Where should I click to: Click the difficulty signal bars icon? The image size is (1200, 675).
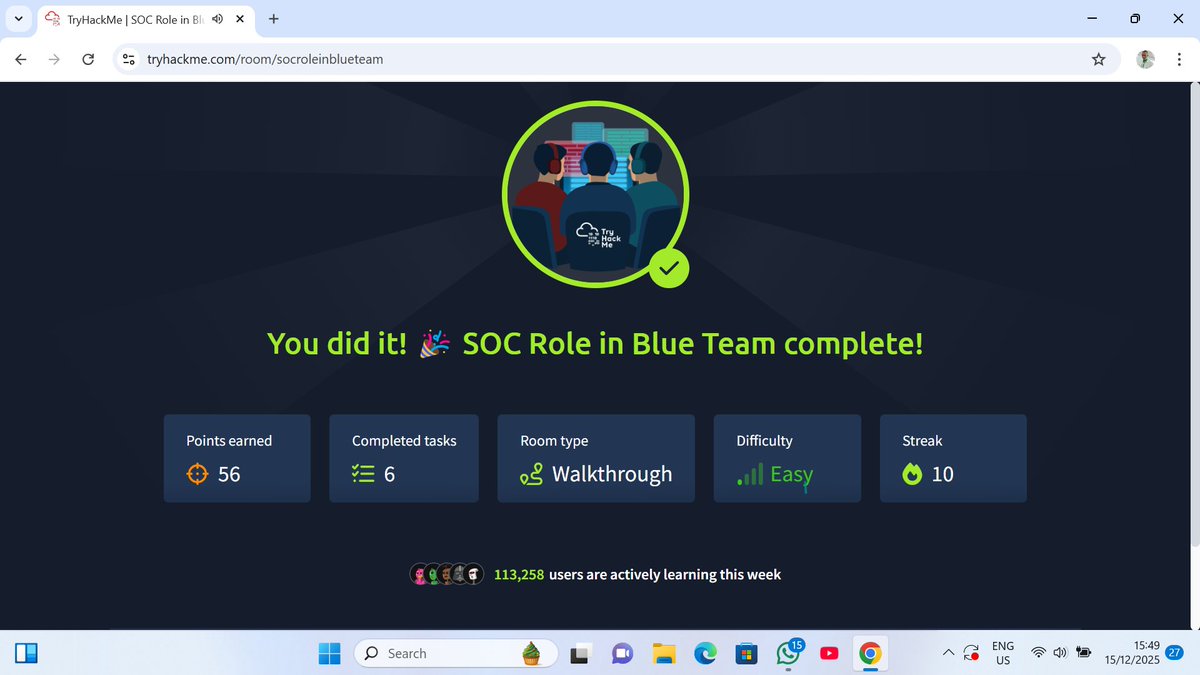click(750, 474)
